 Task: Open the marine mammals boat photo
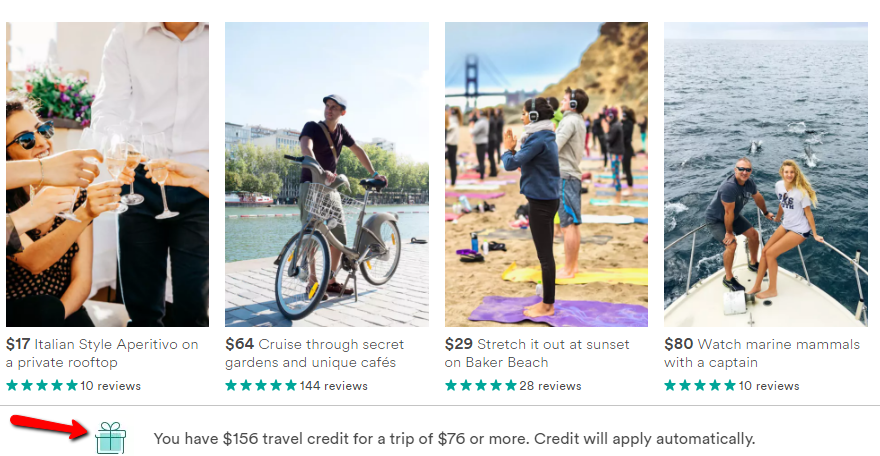click(x=766, y=174)
